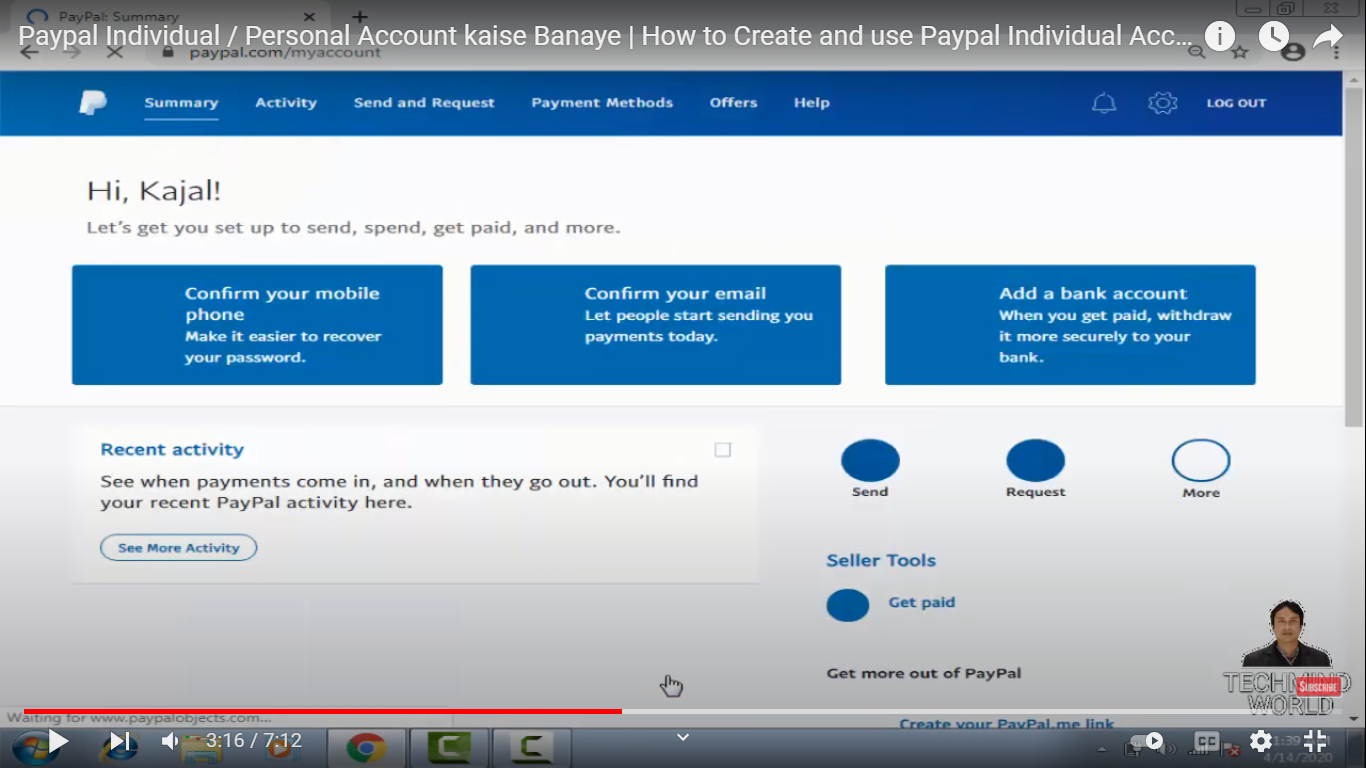Screen dimensions: 1366x768
Task: Click the paypal.com/myaccount address bar
Action: click(285, 52)
